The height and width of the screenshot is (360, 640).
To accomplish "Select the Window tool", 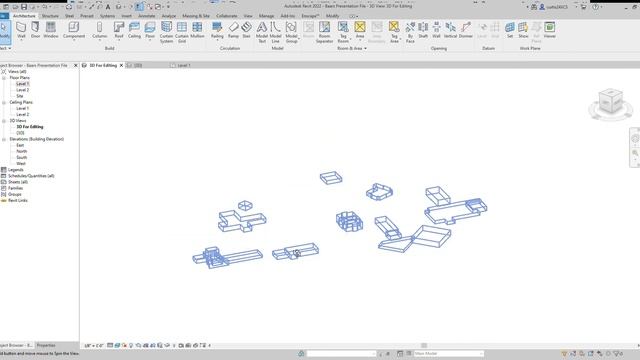I will coord(51,30).
